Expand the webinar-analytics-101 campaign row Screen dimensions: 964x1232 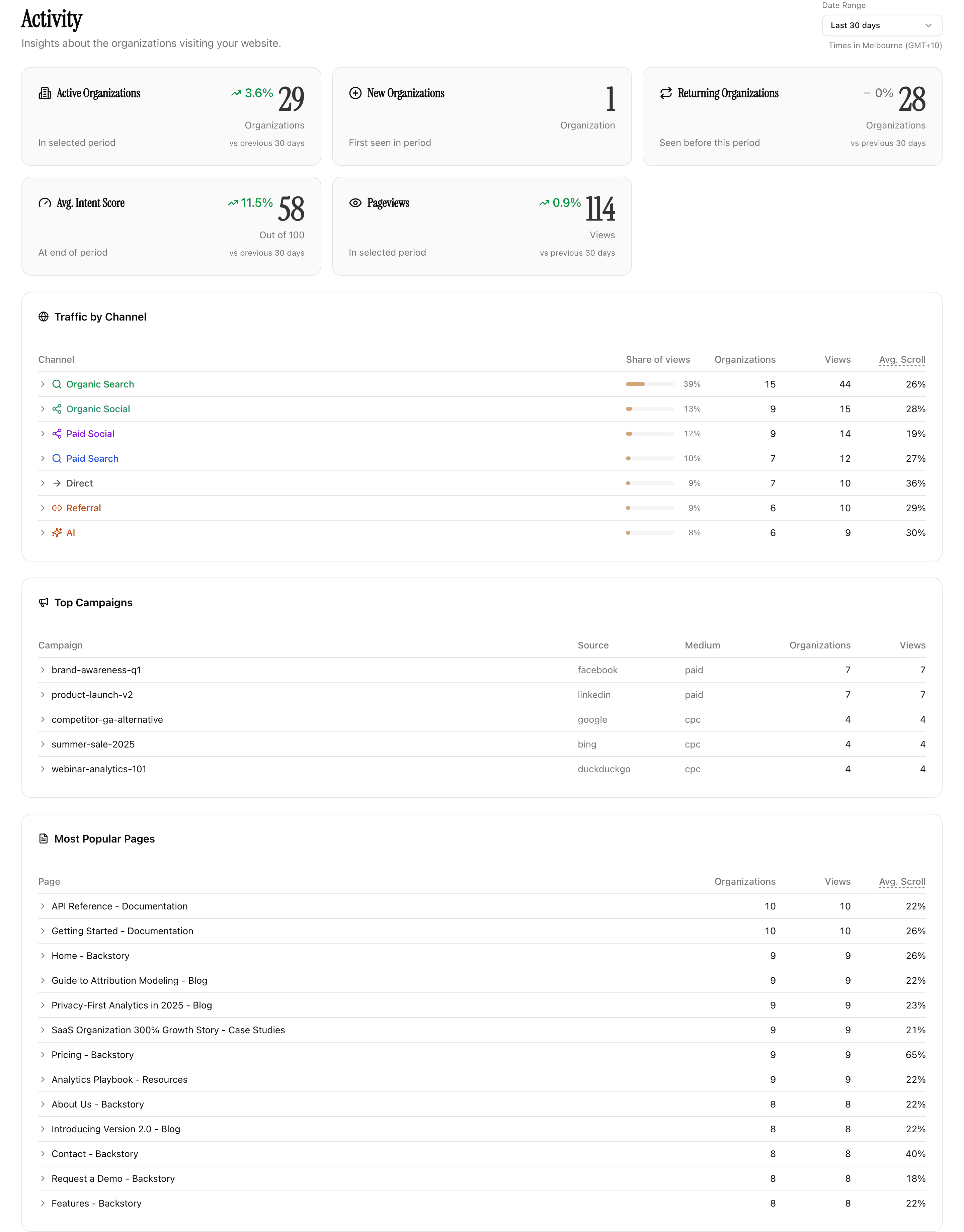[42, 770]
